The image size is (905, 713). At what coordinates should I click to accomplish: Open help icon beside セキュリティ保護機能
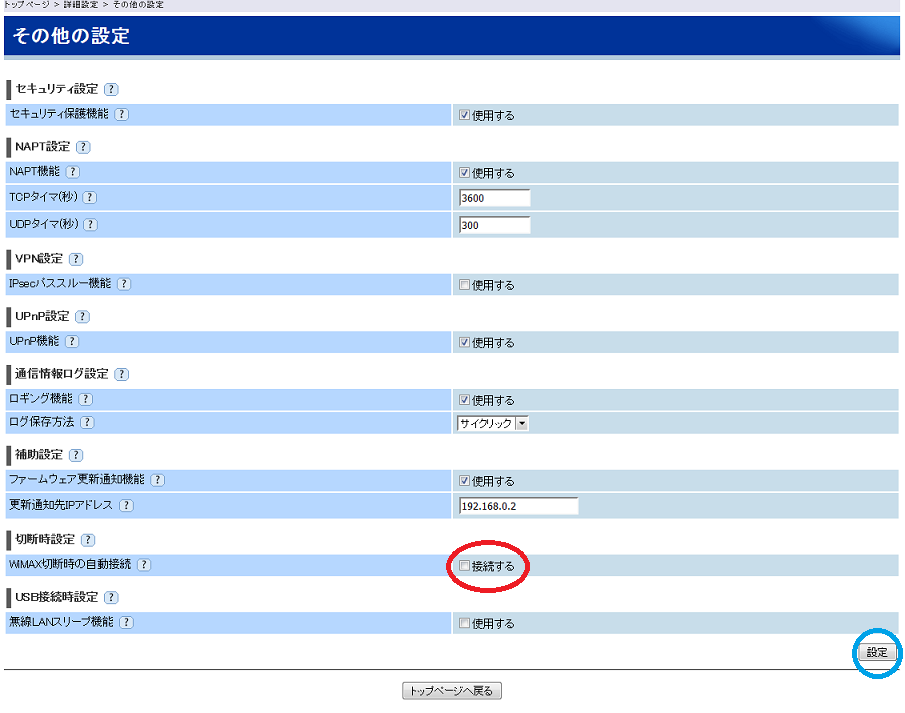(x=121, y=114)
